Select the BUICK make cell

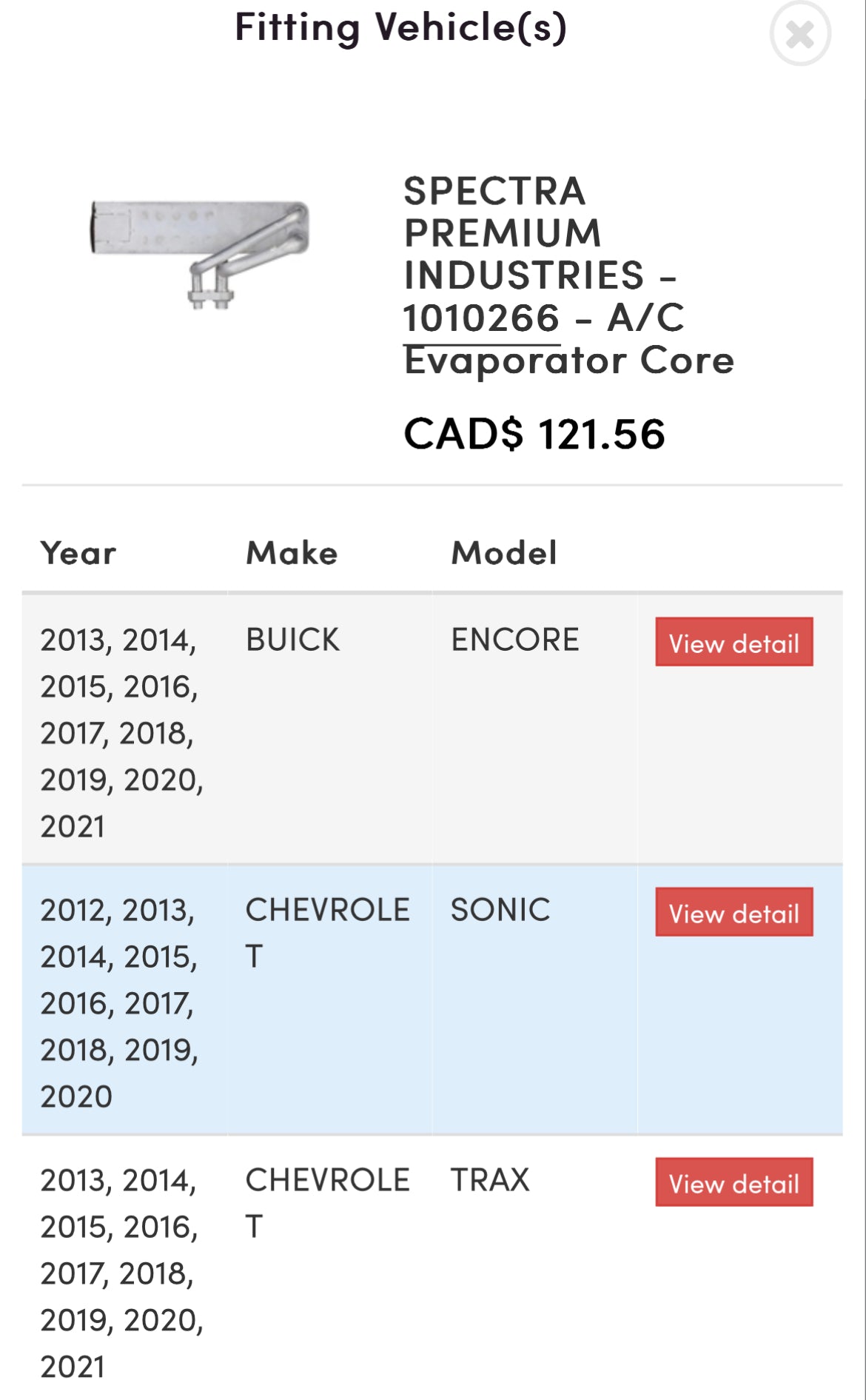pos(292,640)
